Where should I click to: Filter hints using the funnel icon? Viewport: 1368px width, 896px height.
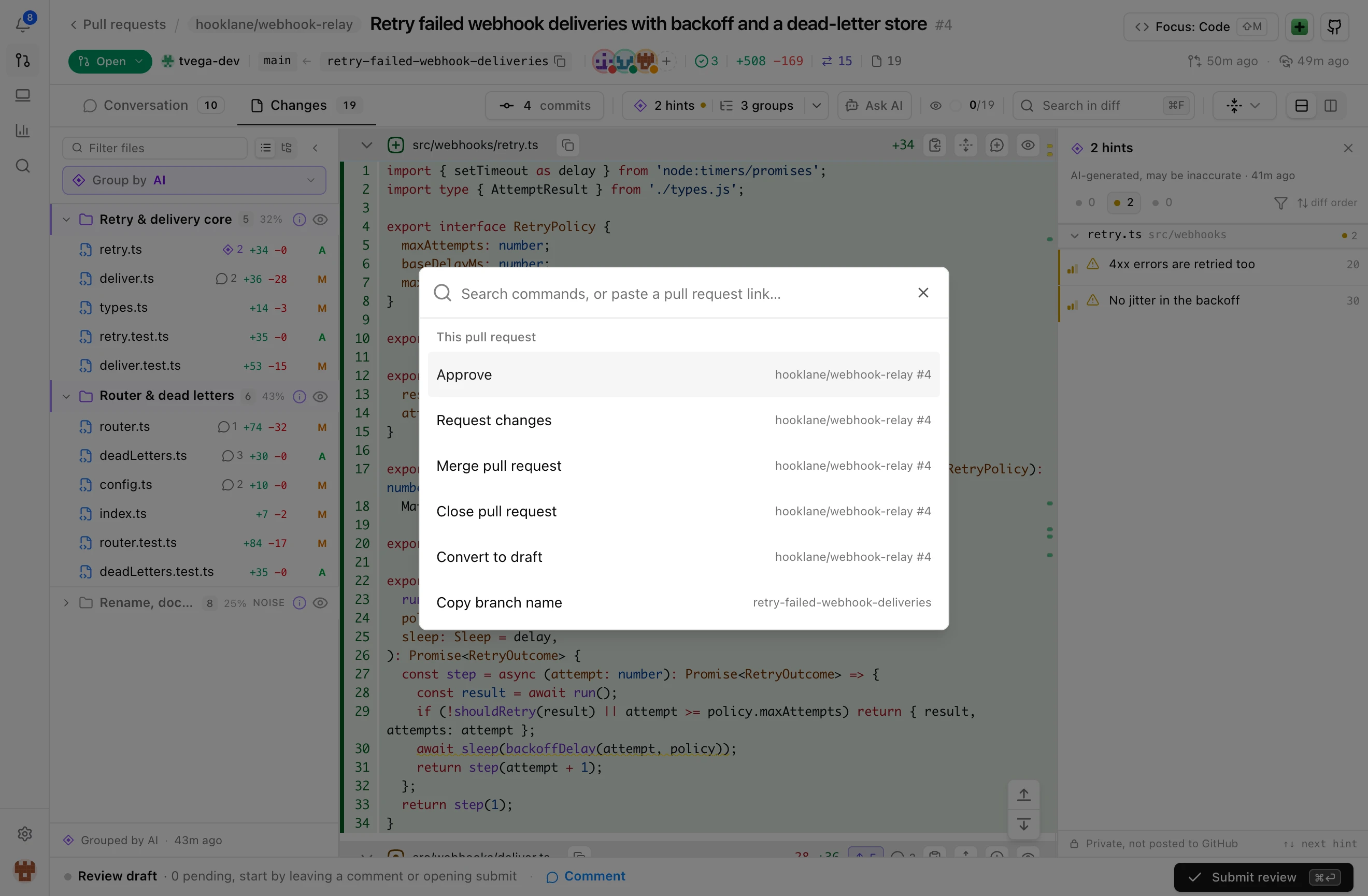coord(1280,204)
